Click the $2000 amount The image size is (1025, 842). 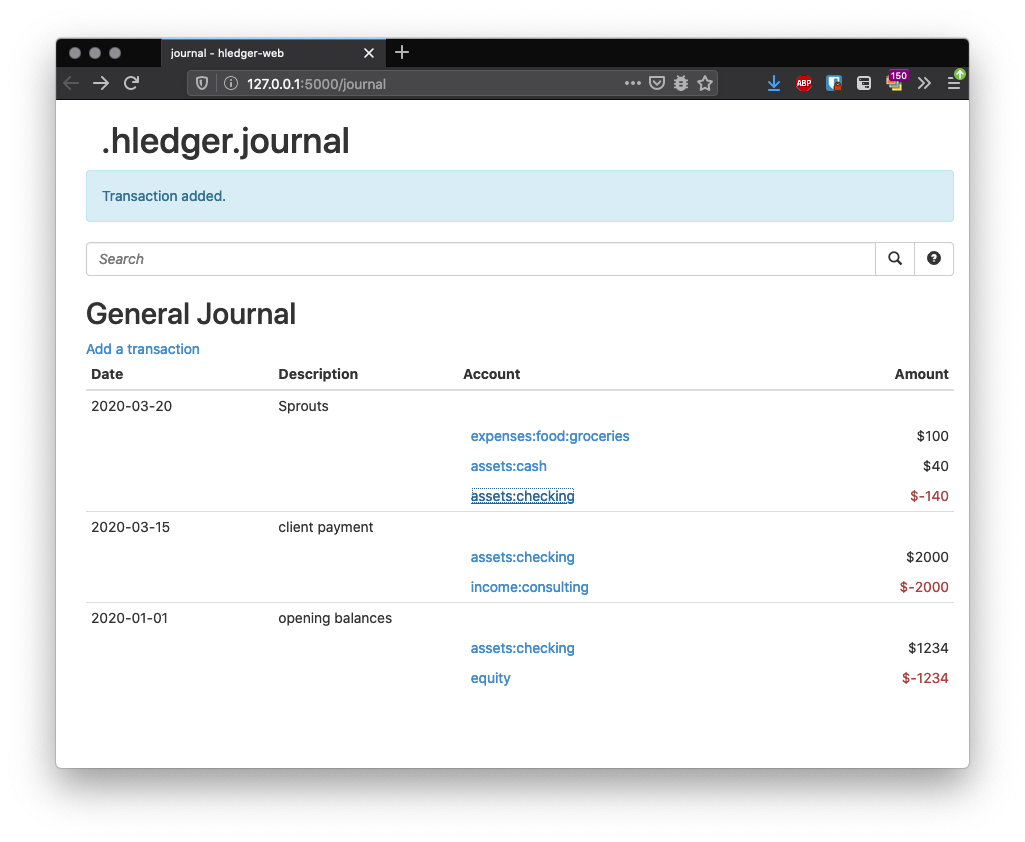point(927,557)
